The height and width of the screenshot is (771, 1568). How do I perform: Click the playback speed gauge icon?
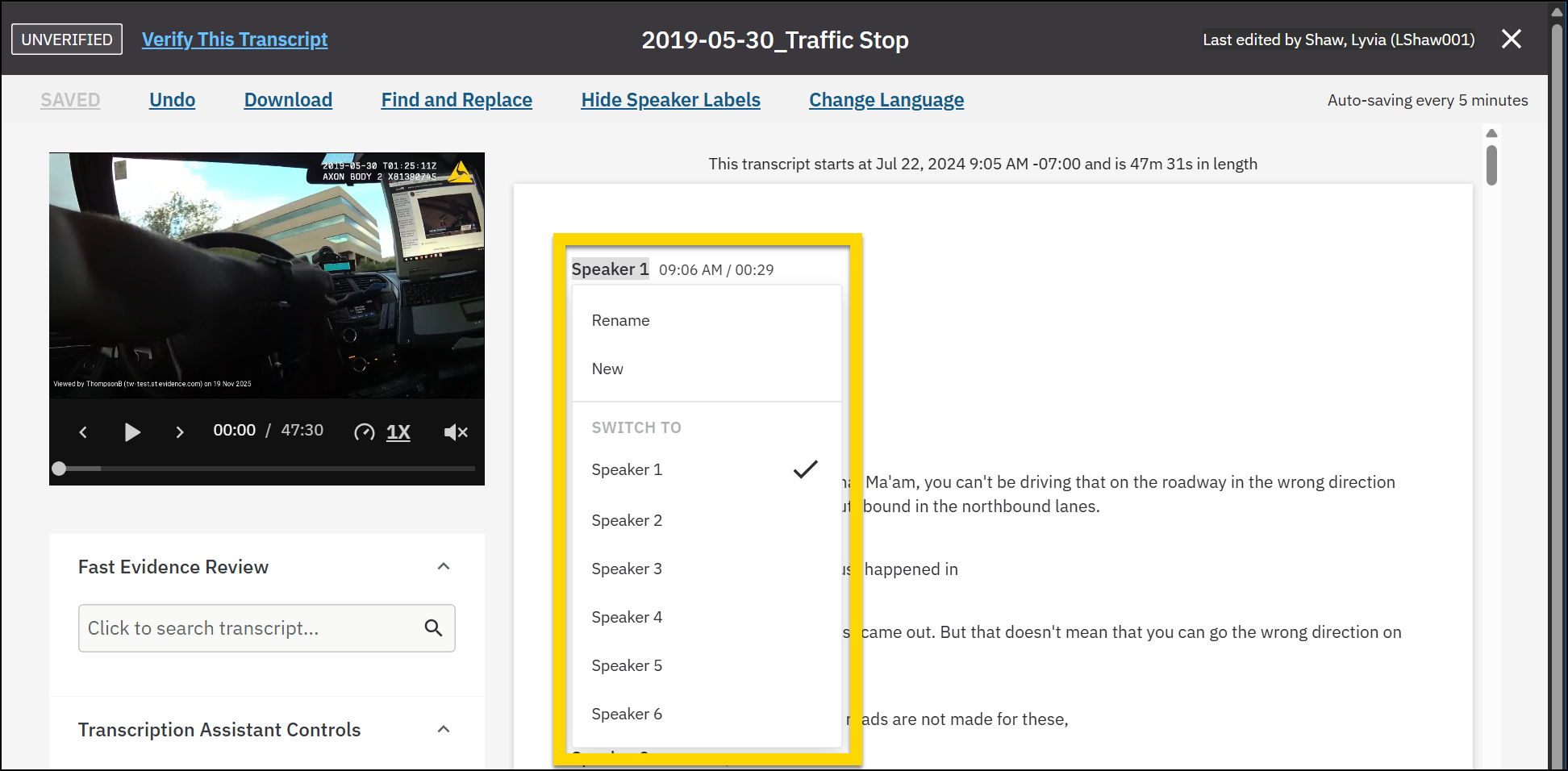[364, 432]
